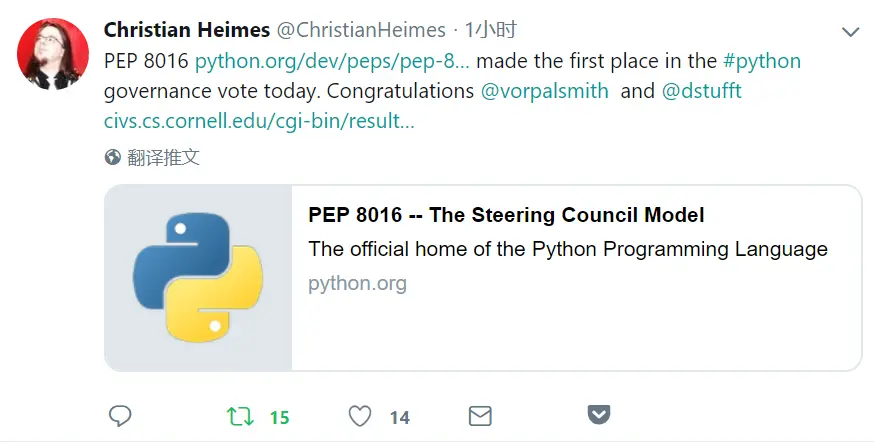The width and height of the screenshot is (874, 442).
Task: Open Christian Heimes profile avatar
Action: click(53, 55)
